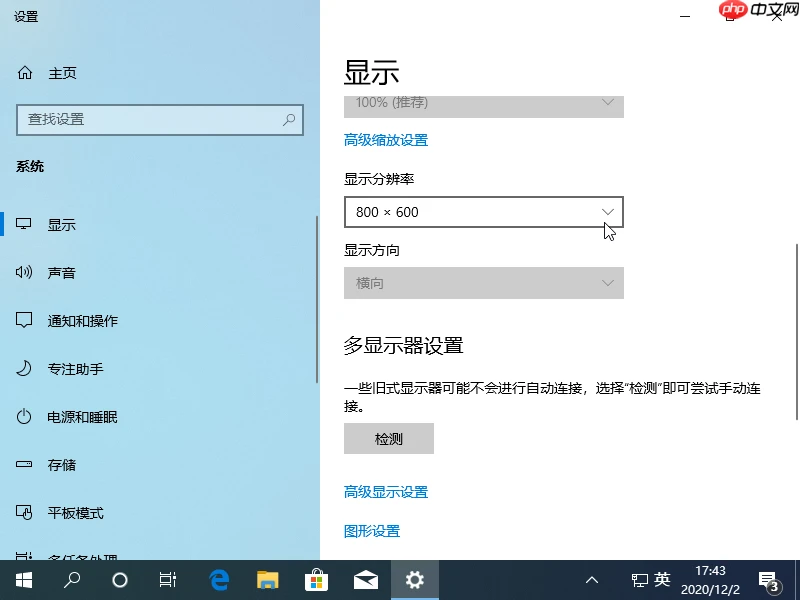Screen dimensions: 800x600
Task: Open the Mail app from taskbar
Action: click(366, 580)
